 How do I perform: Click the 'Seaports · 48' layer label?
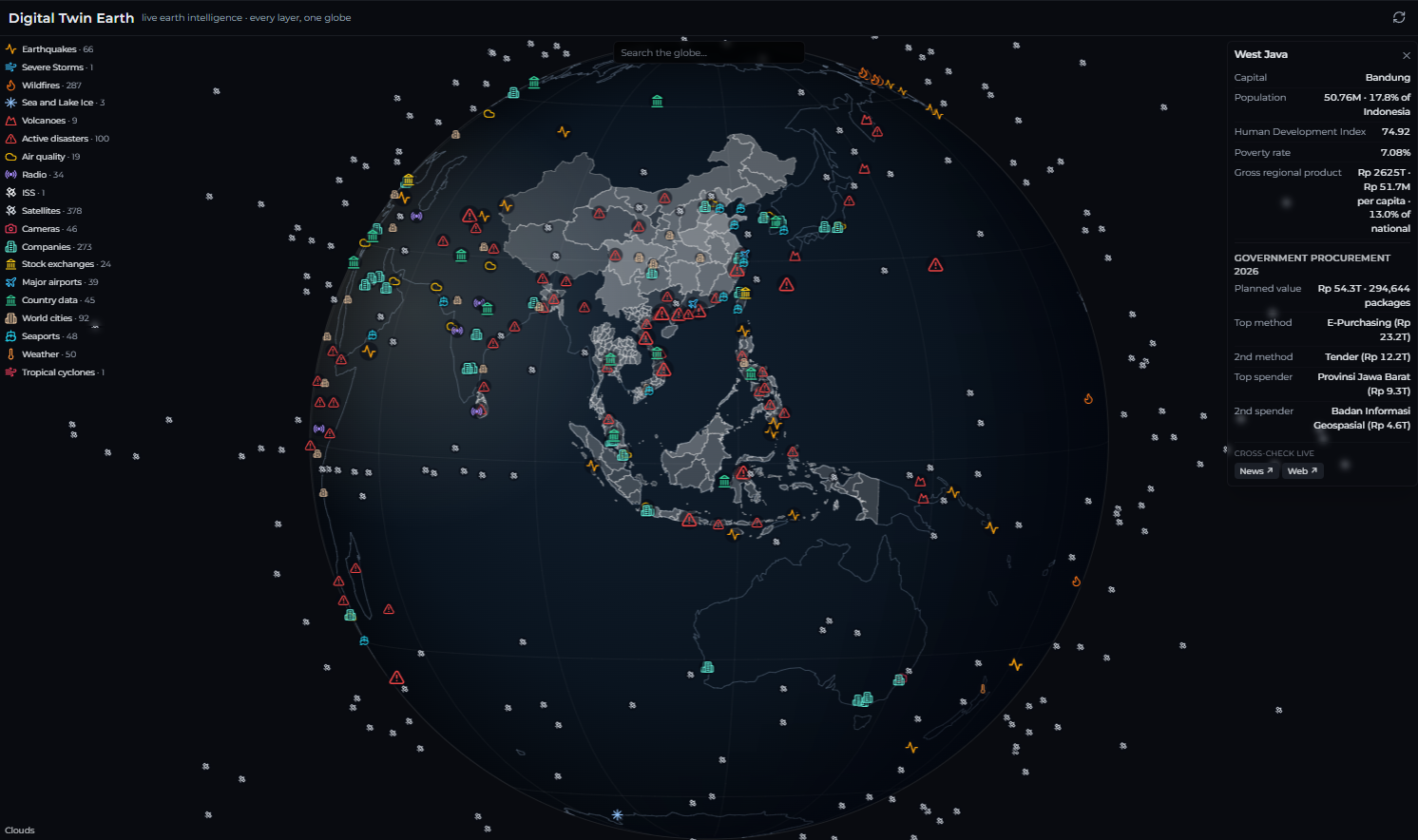pyautogui.click(x=49, y=336)
